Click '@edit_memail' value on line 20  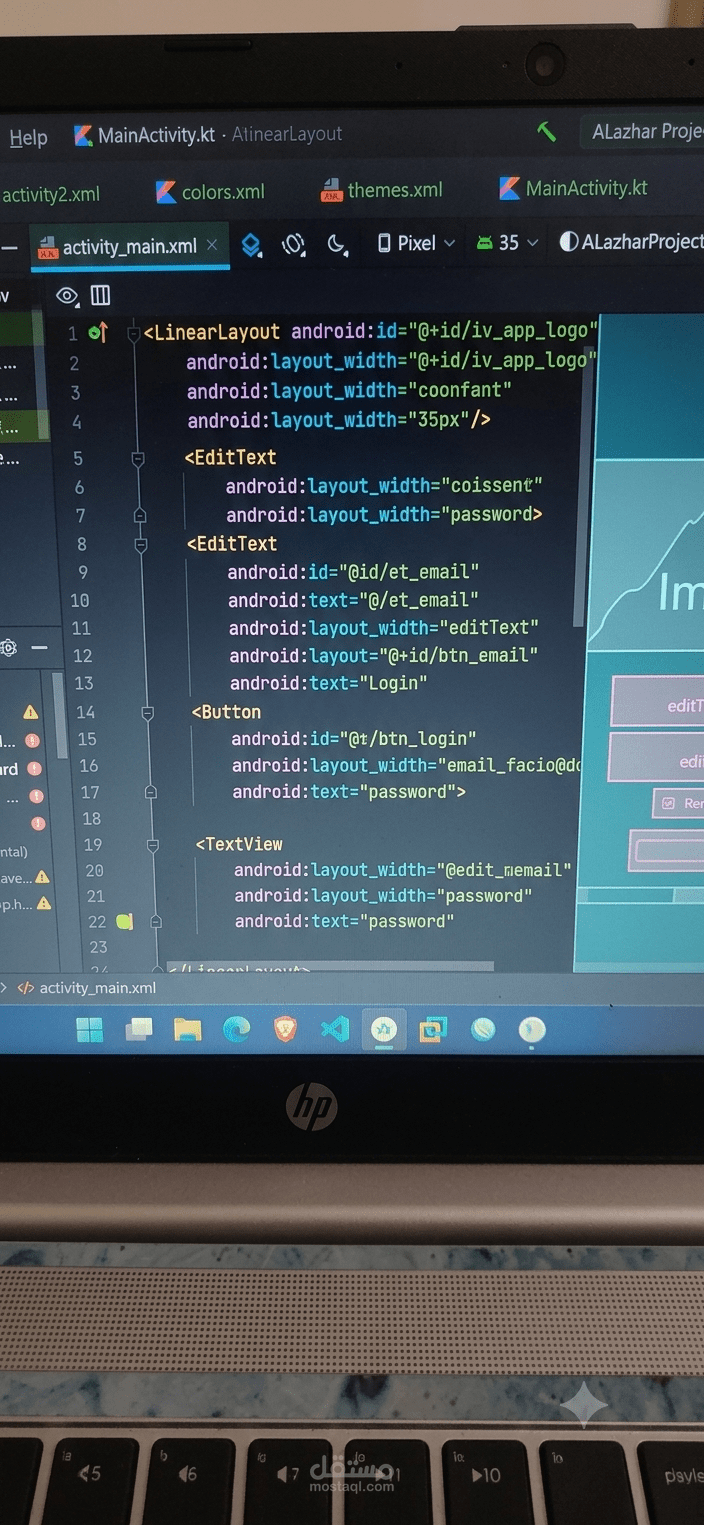pyautogui.click(x=508, y=870)
